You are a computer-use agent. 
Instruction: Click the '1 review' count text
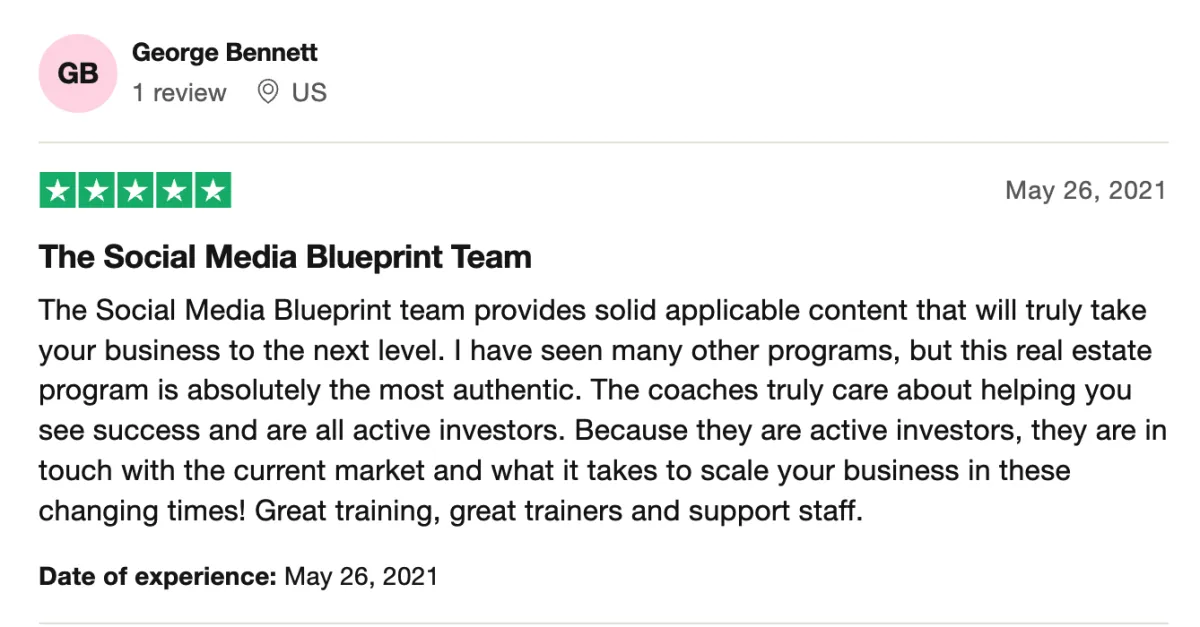tap(179, 93)
